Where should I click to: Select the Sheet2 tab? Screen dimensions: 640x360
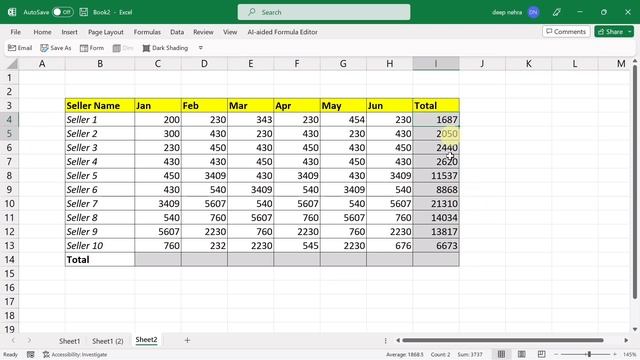click(146, 340)
